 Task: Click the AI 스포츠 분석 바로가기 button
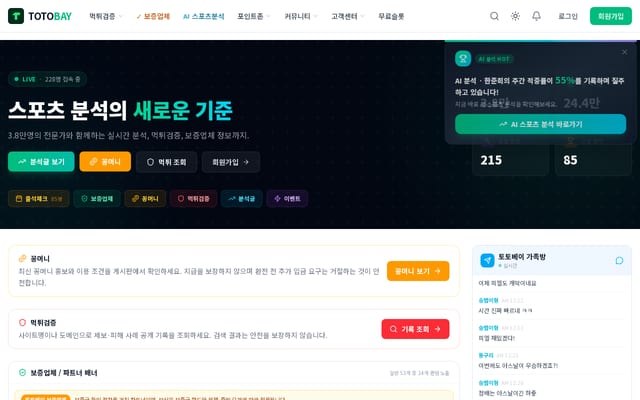(x=540, y=124)
